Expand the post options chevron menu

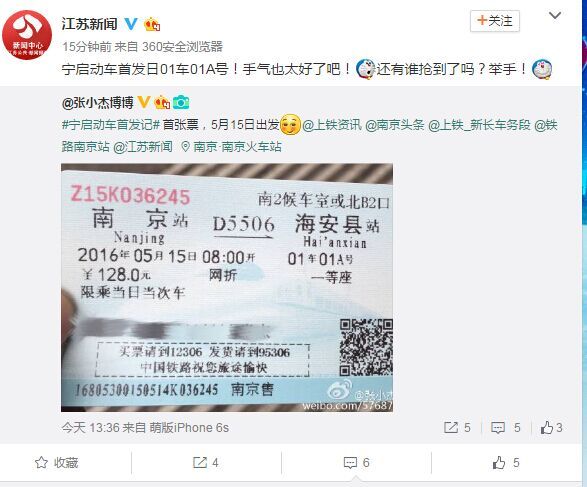click(555, 16)
